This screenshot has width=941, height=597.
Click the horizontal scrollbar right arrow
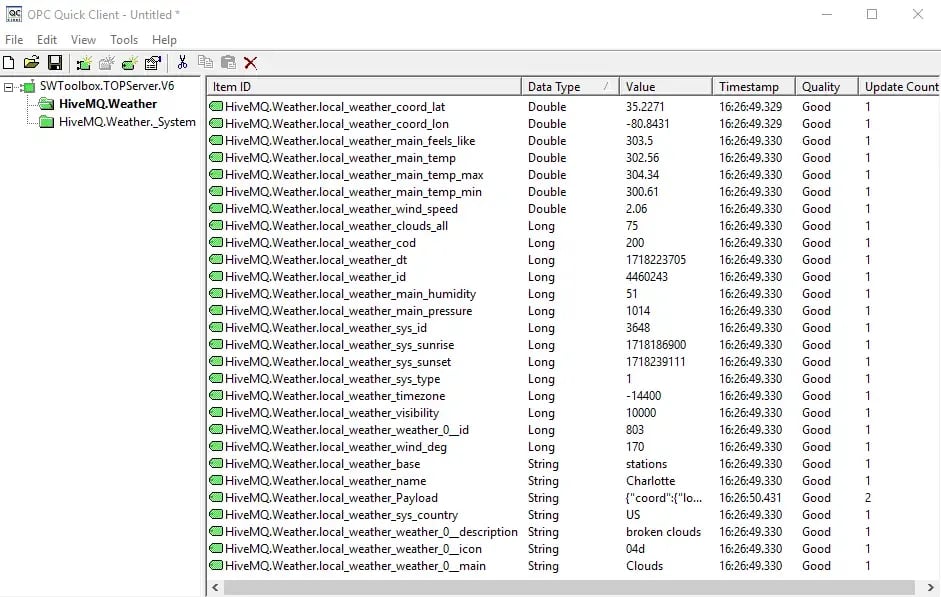pos(932,587)
